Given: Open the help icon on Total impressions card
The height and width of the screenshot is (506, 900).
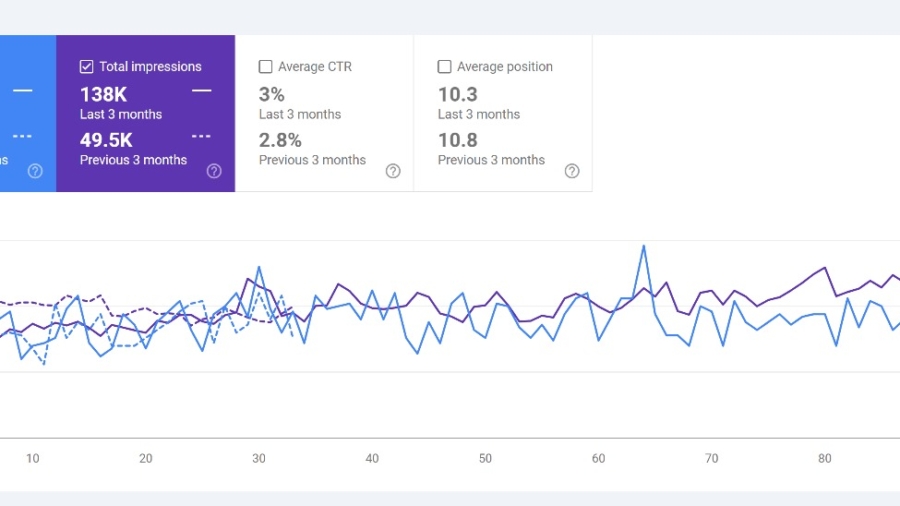Looking at the screenshot, I should click(x=214, y=171).
